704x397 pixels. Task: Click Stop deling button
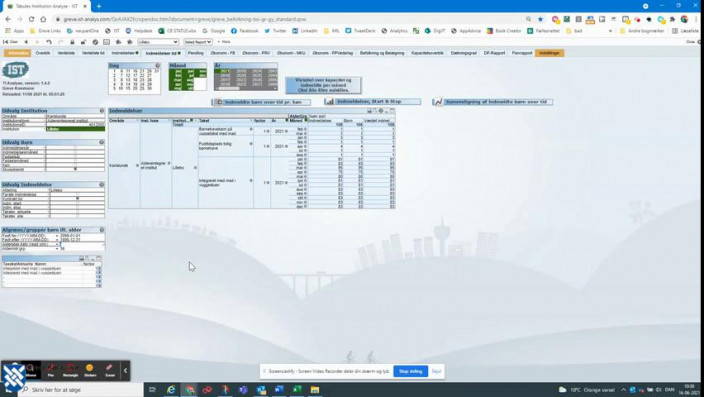(x=410, y=371)
